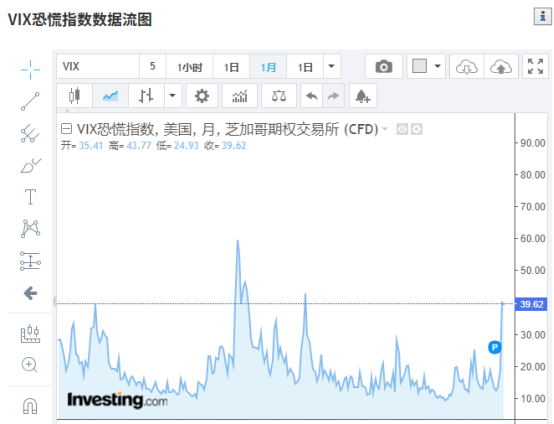The width and height of the screenshot is (554, 424).
Task: Click the undo arrow button
Action: [312, 96]
